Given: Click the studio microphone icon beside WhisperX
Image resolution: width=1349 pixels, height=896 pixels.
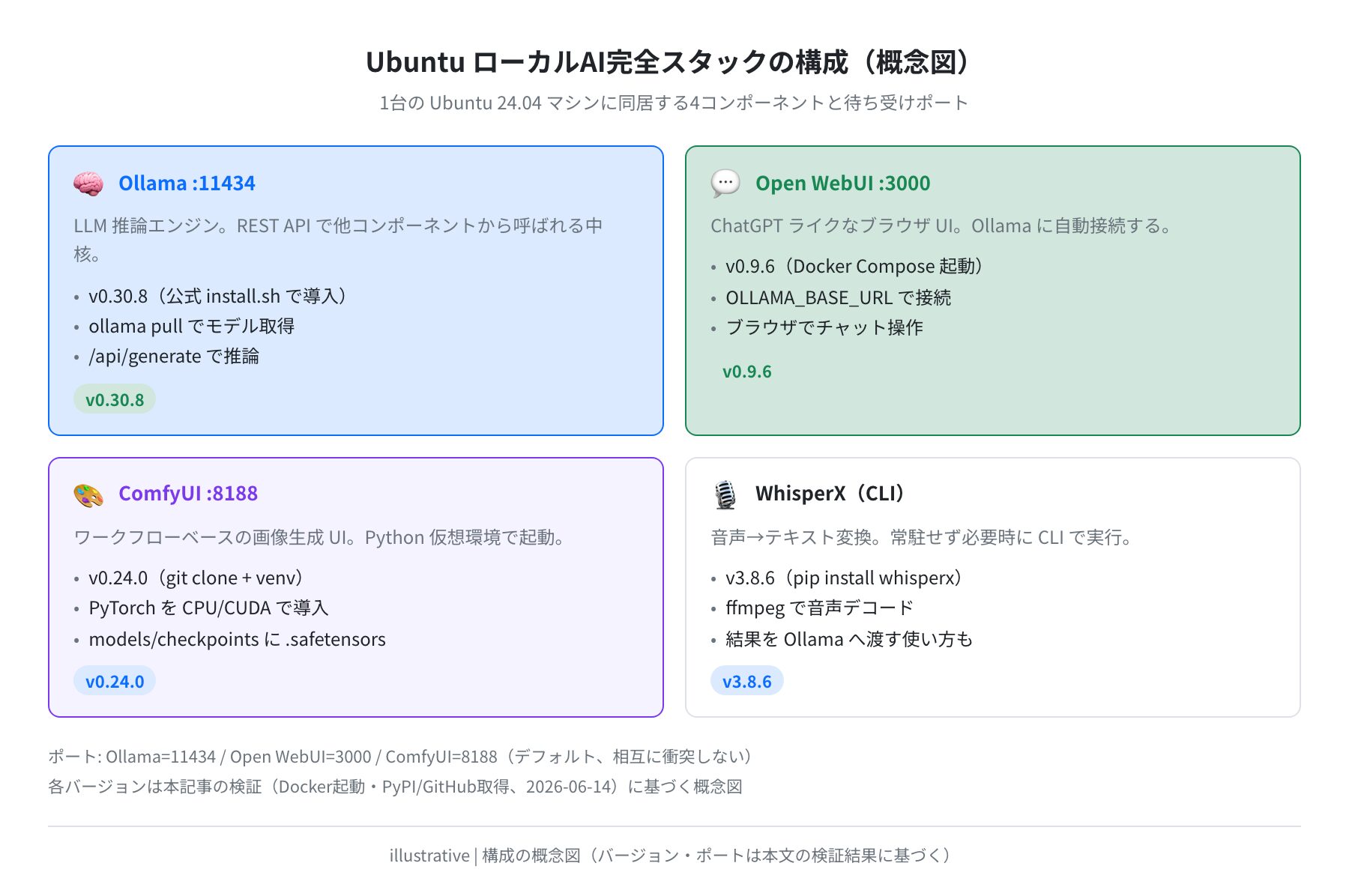Looking at the screenshot, I should [725, 494].
